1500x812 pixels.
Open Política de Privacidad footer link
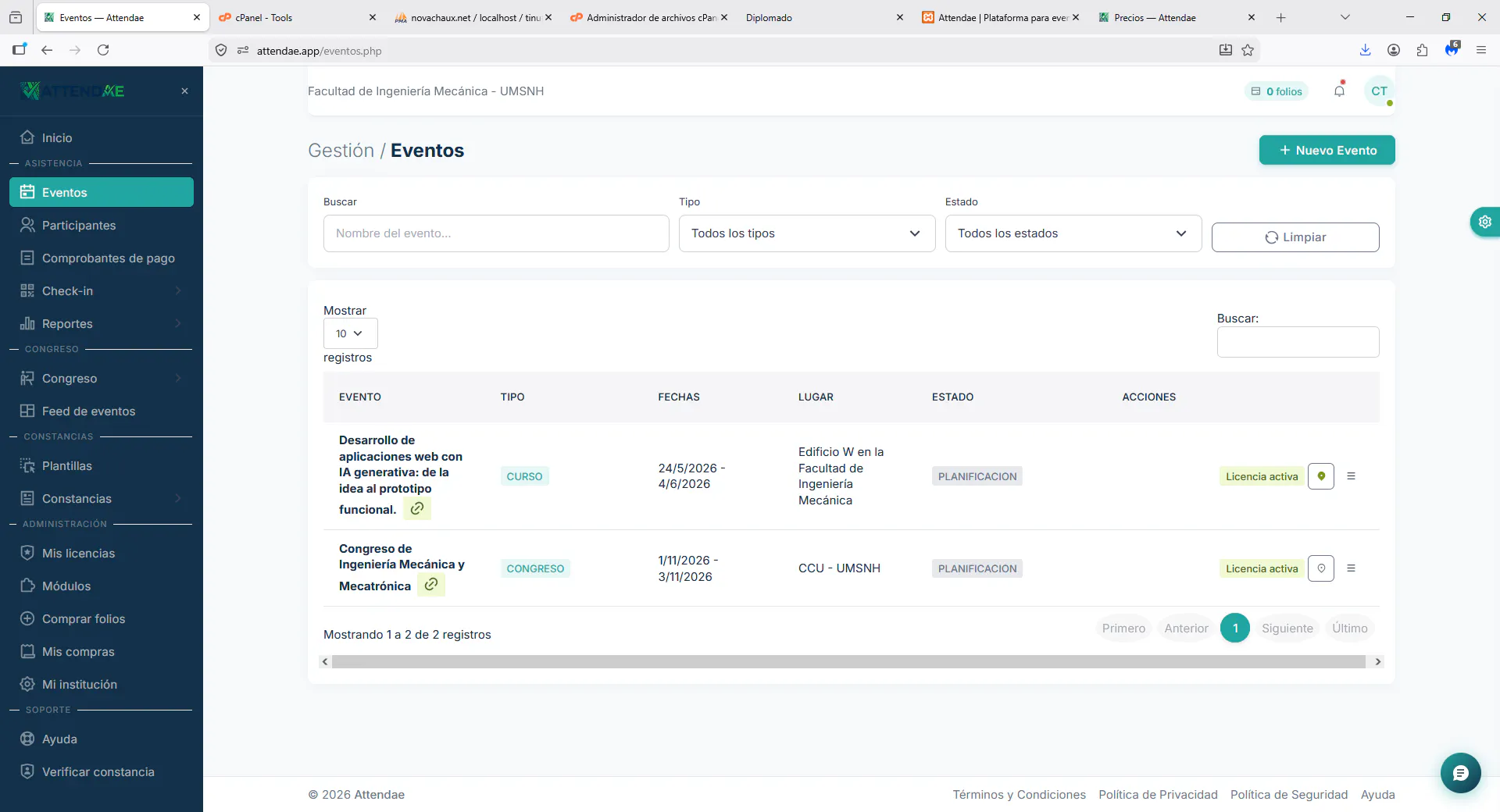[x=1158, y=795]
